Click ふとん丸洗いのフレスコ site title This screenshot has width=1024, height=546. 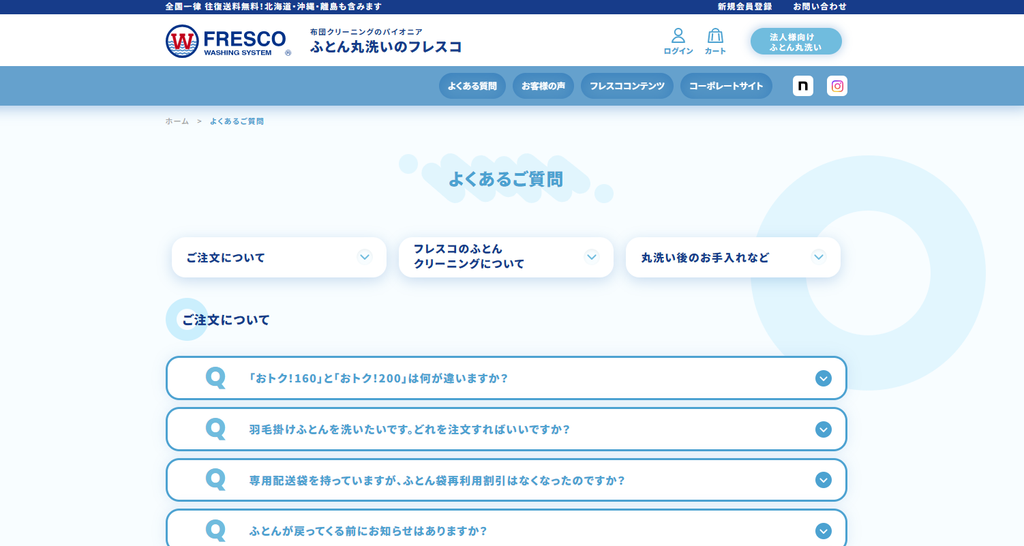[386, 47]
